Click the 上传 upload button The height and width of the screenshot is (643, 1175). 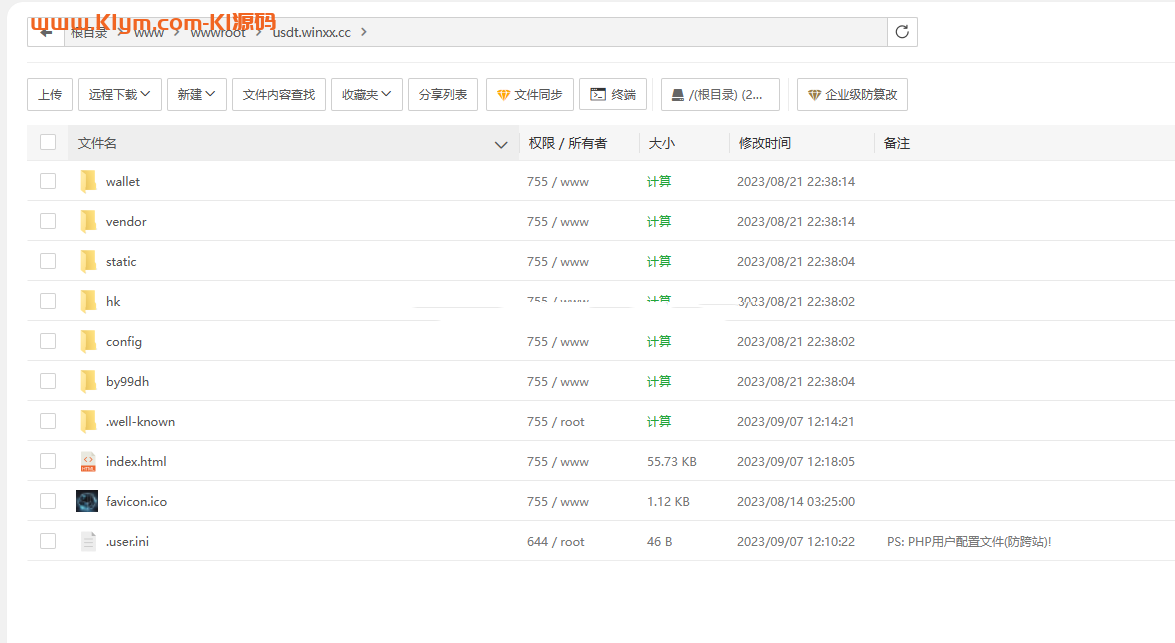pyautogui.click(x=50, y=95)
